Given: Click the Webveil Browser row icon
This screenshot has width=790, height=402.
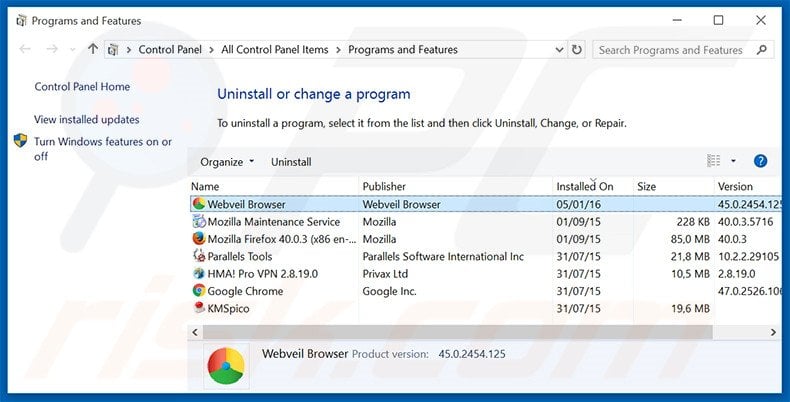Looking at the screenshot, I should point(199,204).
